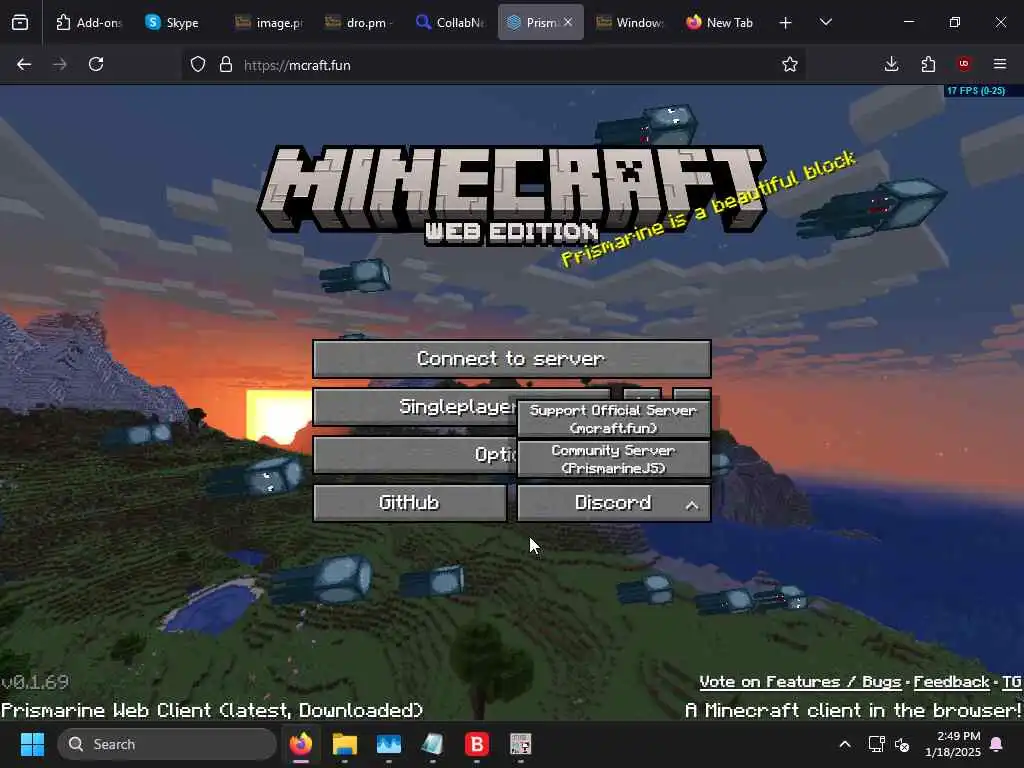1024x768 pixels.
Task: Open the Firefox hamburger menu
Action: pos(1000,64)
